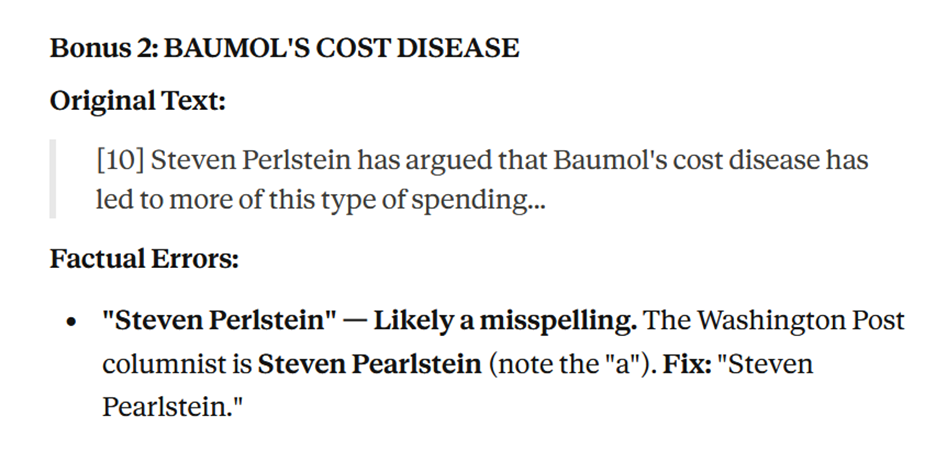
Task: Click the "Original Text:" label
Action: pos(137,101)
